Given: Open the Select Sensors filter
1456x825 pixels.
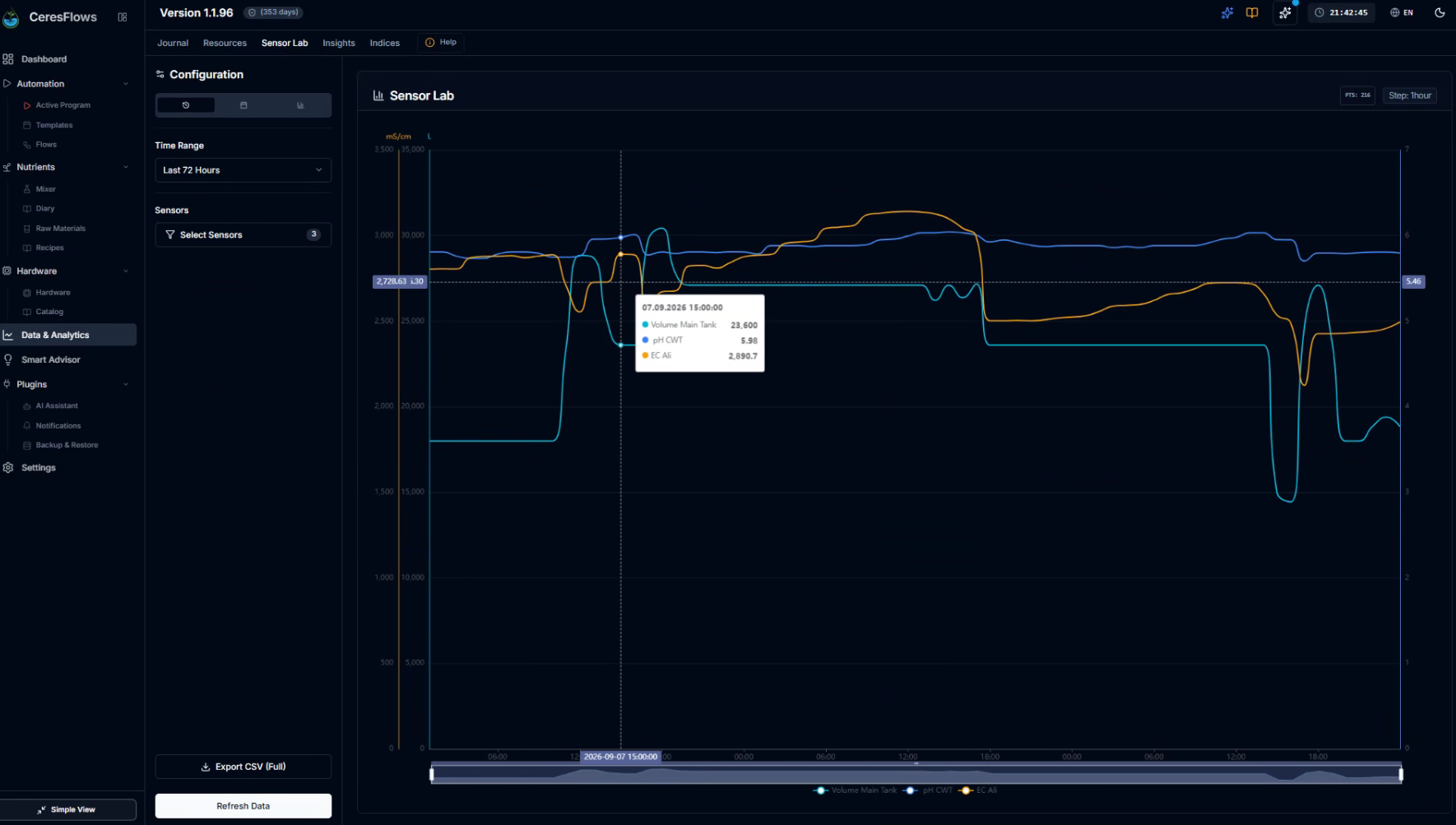Looking at the screenshot, I should pos(243,234).
